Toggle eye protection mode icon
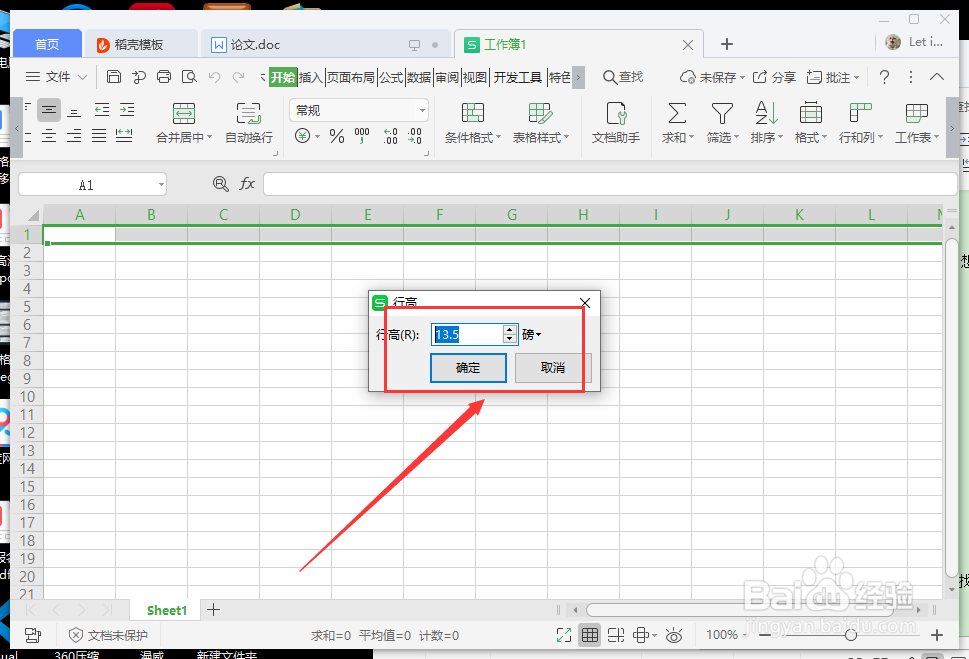Image resolution: width=969 pixels, height=659 pixels. point(674,635)
